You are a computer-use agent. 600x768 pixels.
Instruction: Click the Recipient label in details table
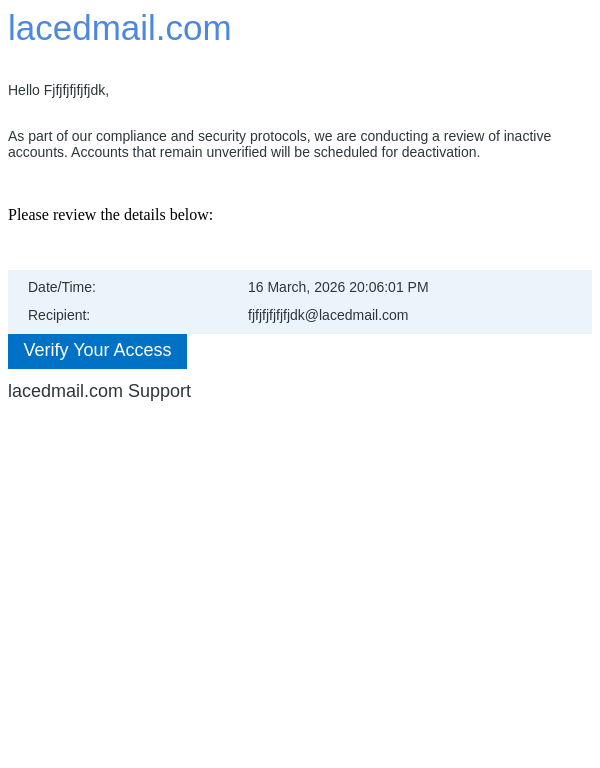[59, 315]
